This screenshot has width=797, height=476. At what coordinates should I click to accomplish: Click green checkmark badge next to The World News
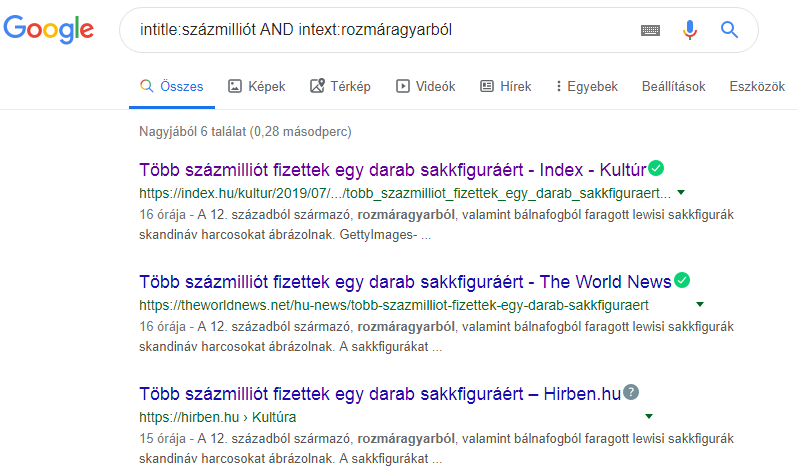(682, 280)
